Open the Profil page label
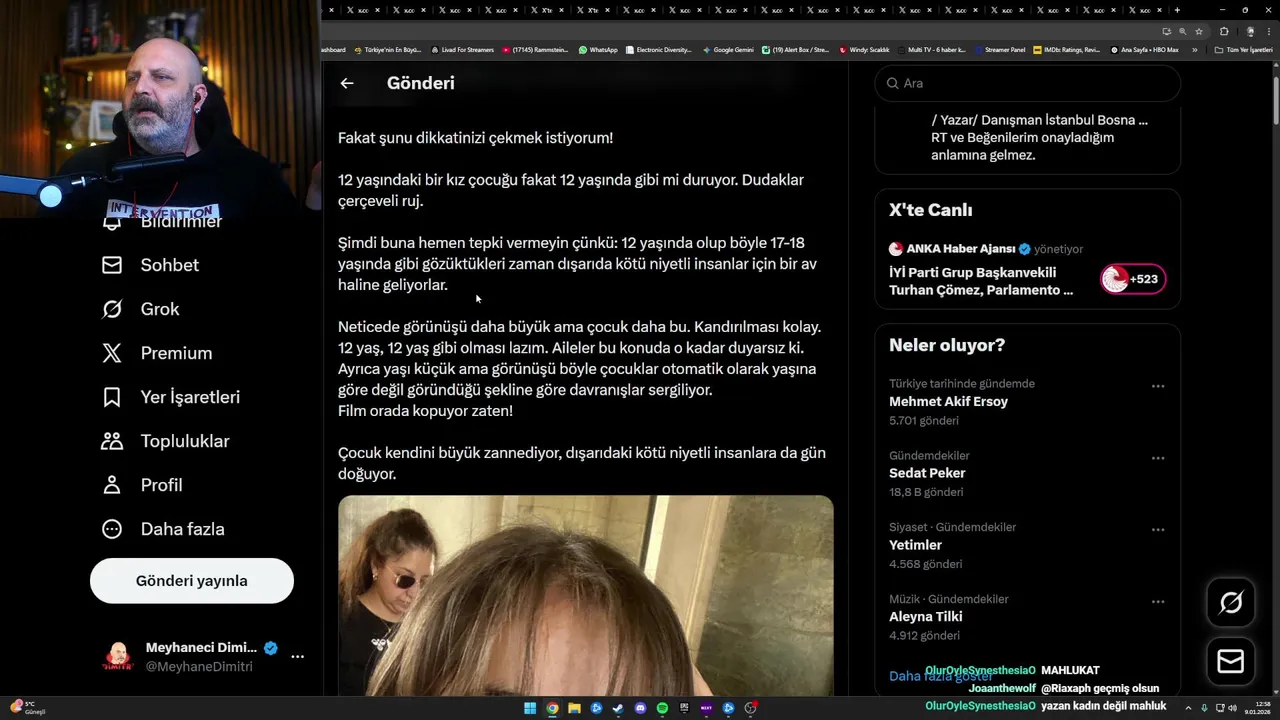1280x720 pixels. 161,485
